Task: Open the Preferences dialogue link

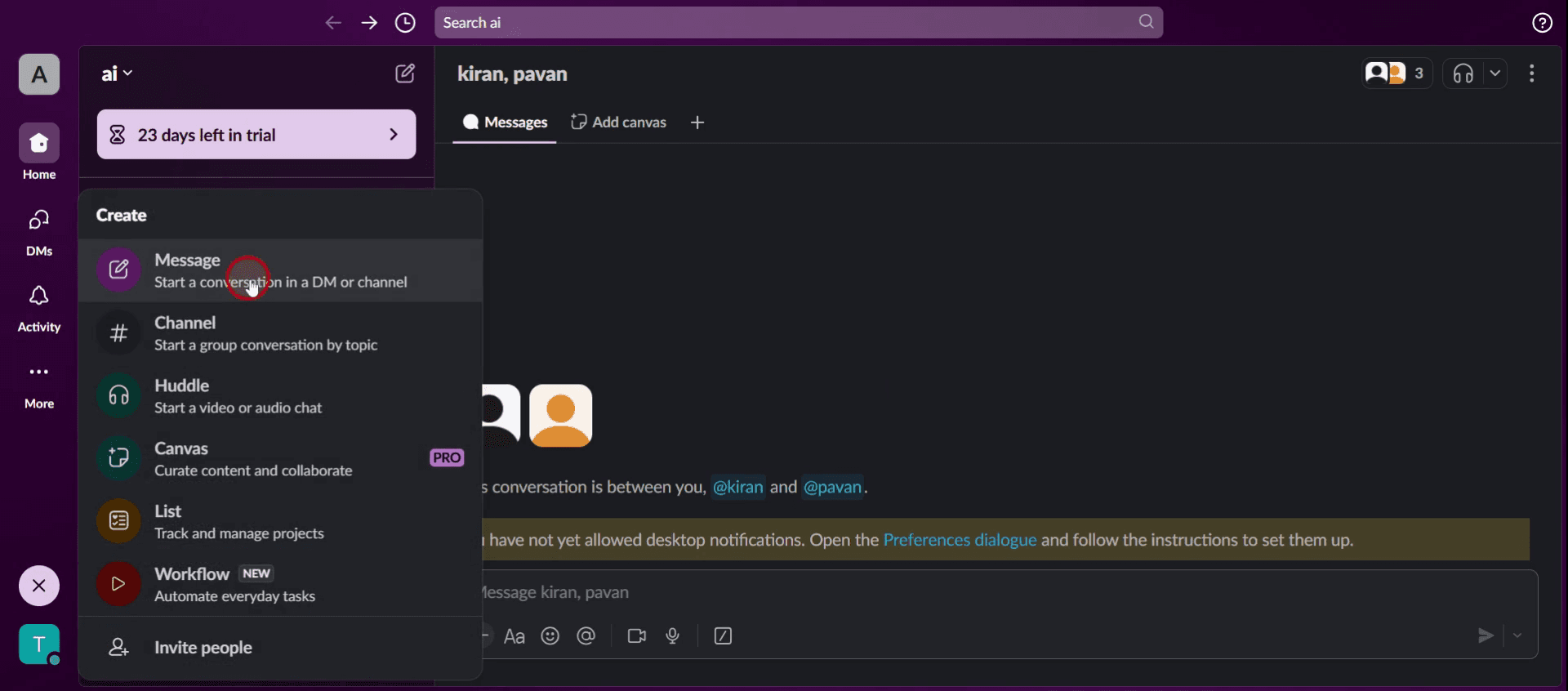Action: pyautogui.click(x=960, y=540)
